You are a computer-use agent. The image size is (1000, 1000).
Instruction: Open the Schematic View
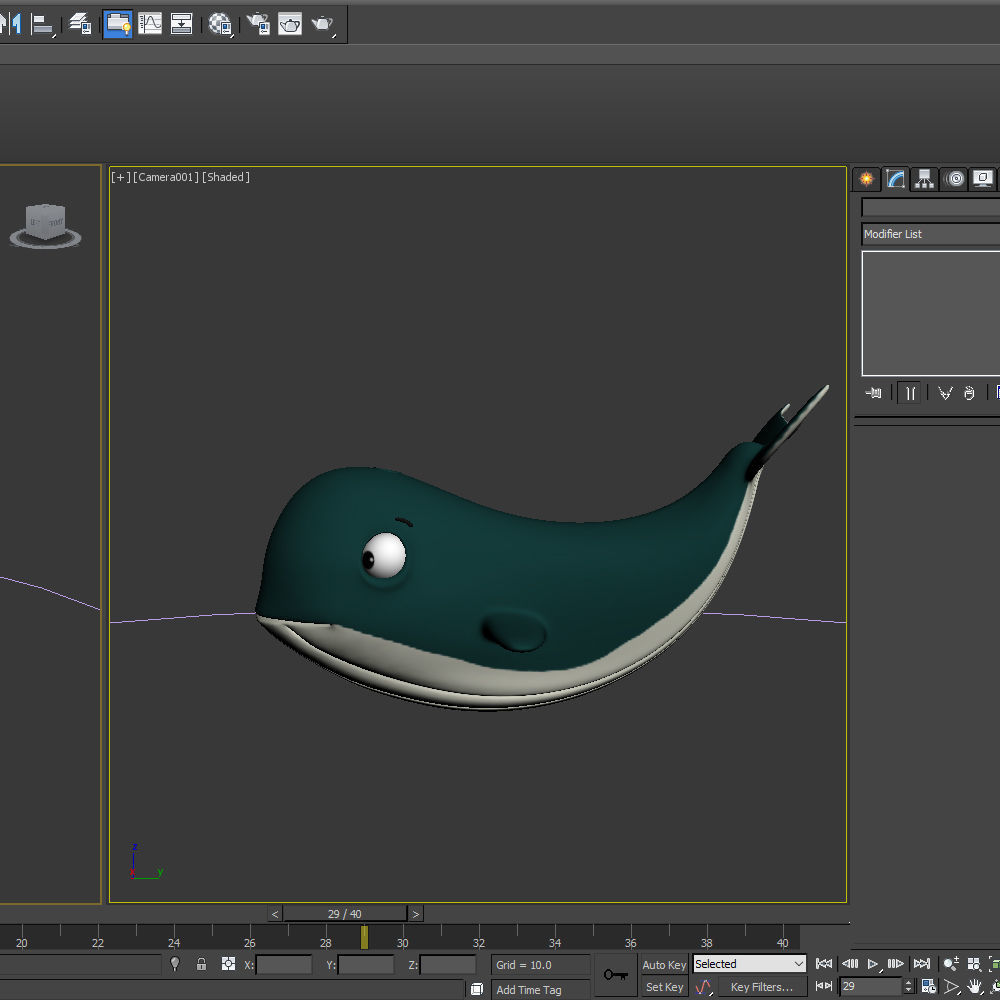[x=181, y=24]
